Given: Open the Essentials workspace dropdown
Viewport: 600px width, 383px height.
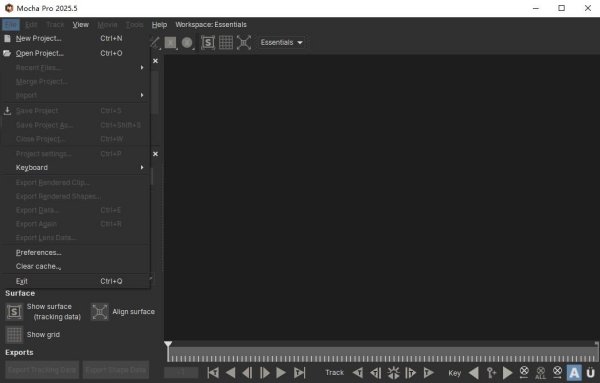Looking at the screenshot, I should click(x=282, y=42).
